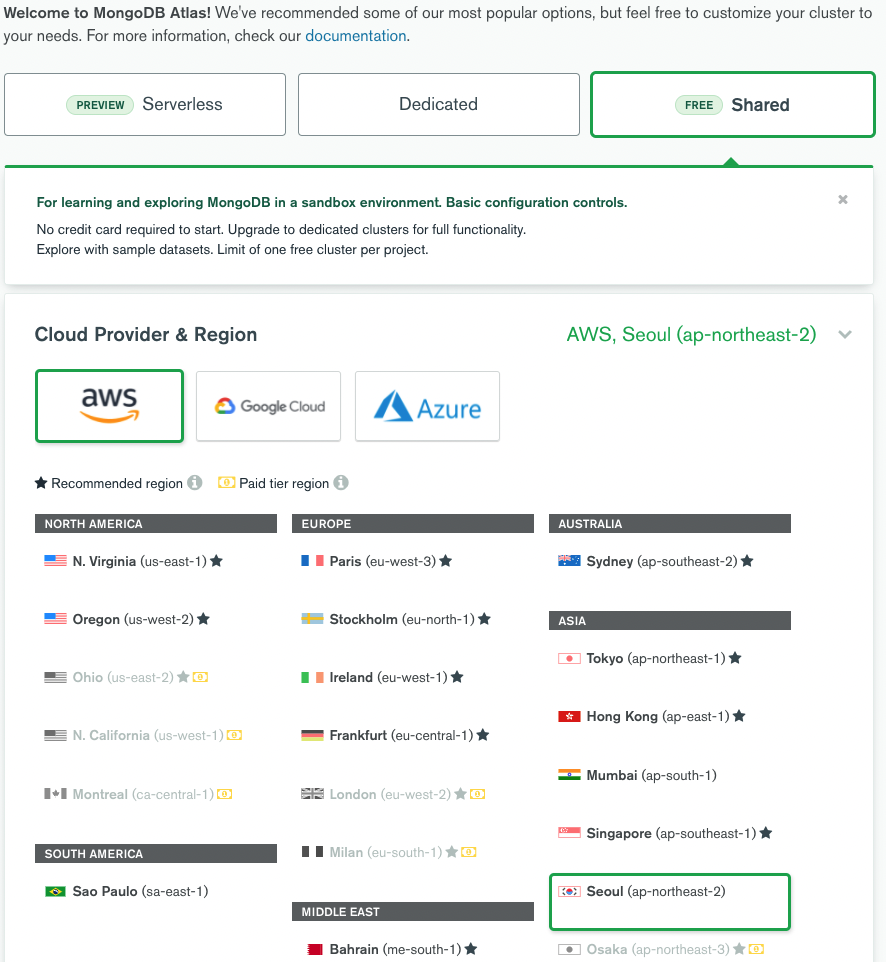The image size is (886, 962).
Task: Click the paid tier icon next to Ohio
Action: click(x=201, y=677)
